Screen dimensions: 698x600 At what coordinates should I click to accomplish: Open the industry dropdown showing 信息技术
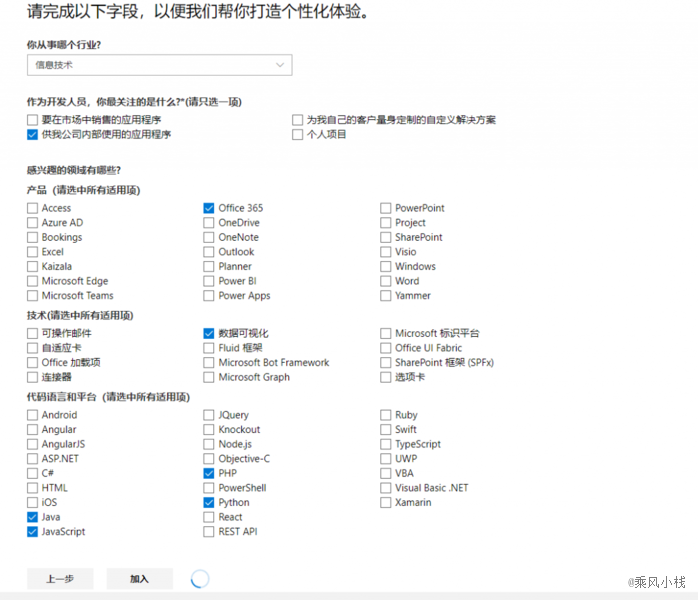click(x=159, y=65)
